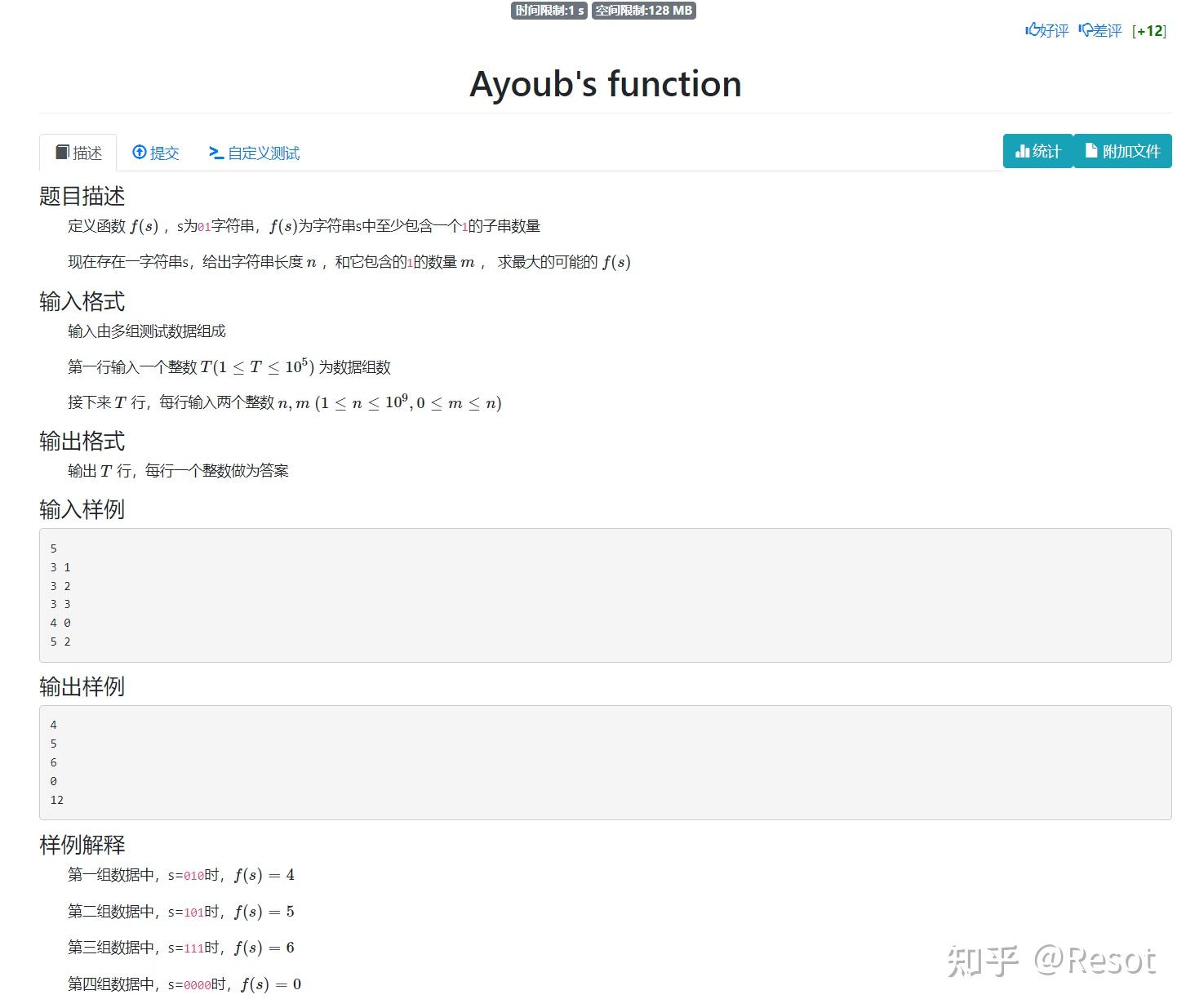Select the 描述 tab

tap(78, 152)
